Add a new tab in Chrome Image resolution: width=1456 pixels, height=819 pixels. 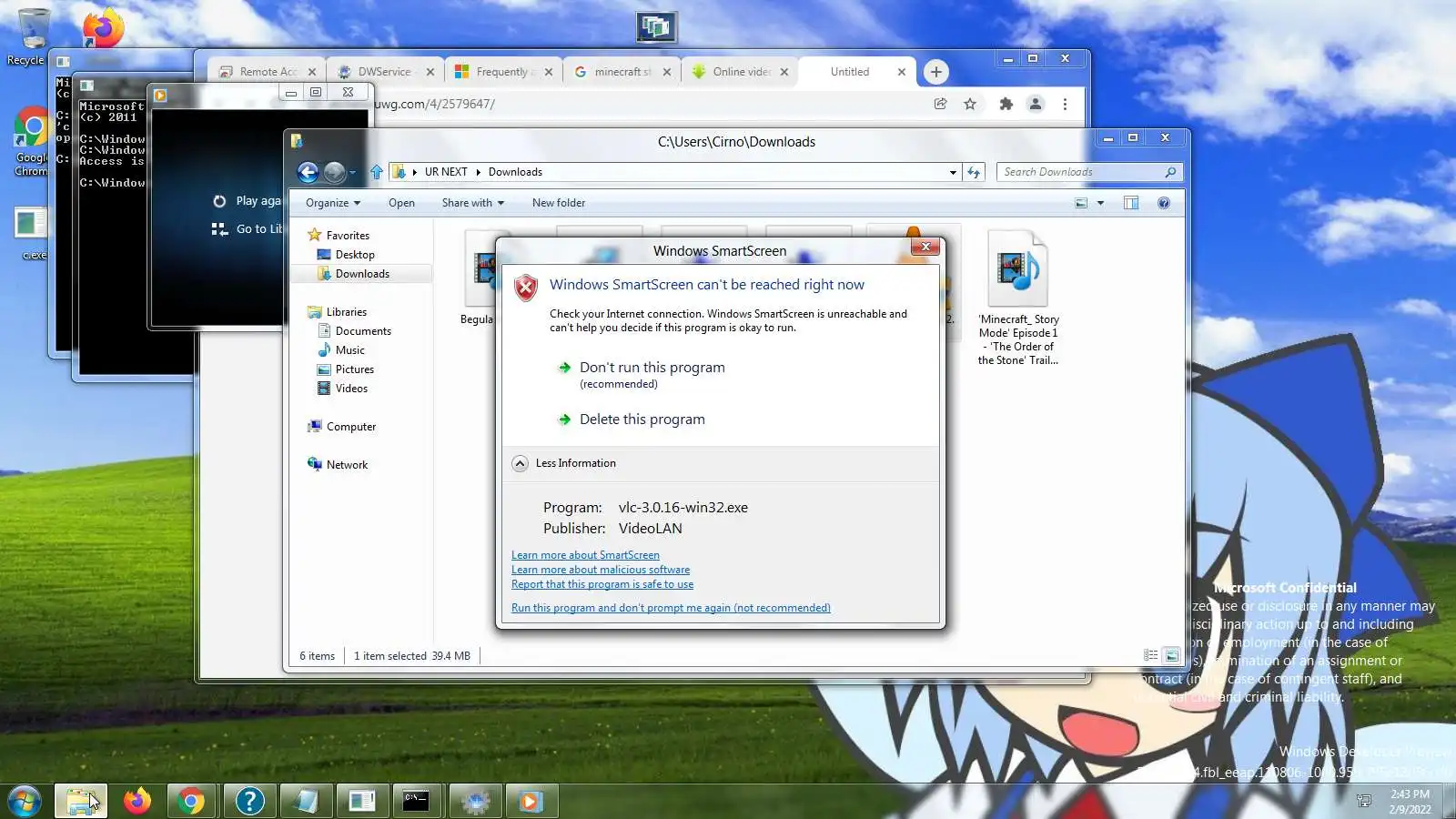click(935, 72)
